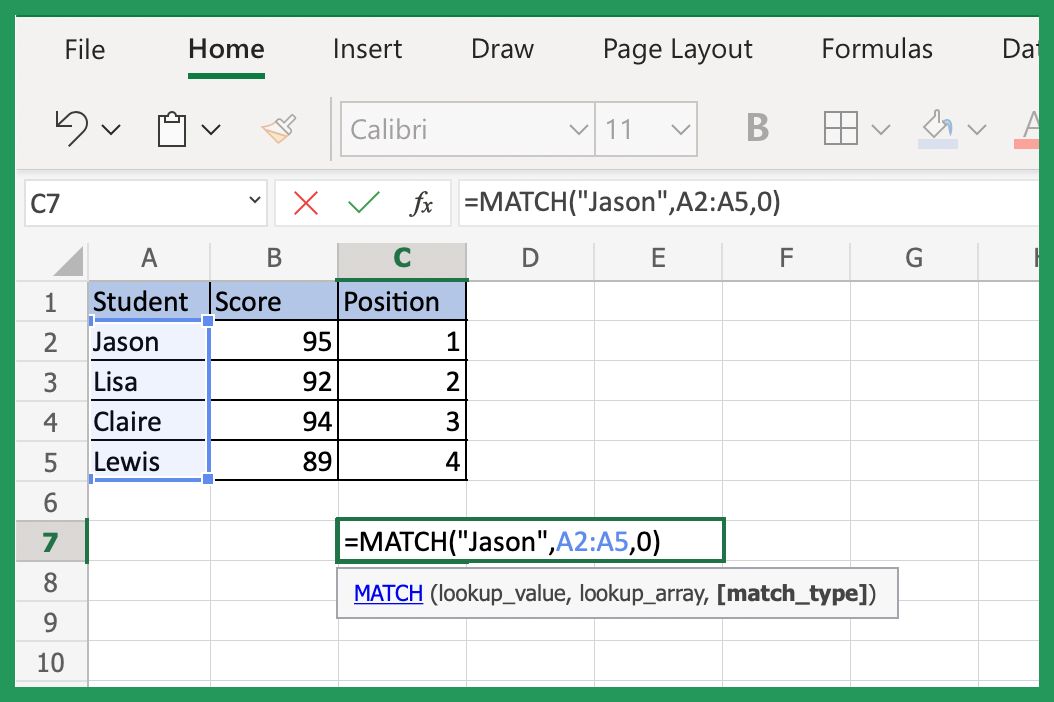Click the Insert Function fx icon

[422, 203]
